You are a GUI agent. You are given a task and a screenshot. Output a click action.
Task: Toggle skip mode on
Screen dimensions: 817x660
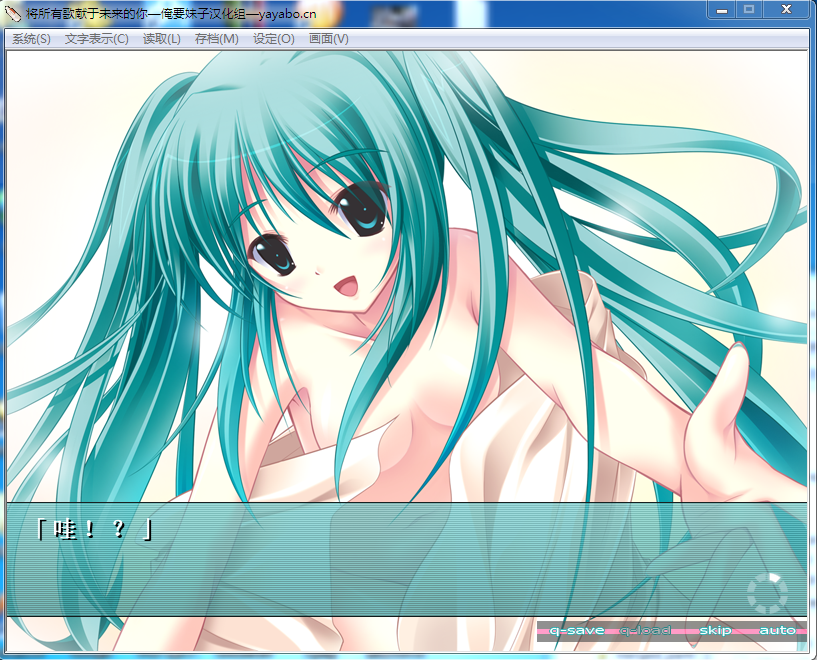[x=715, y=631]
